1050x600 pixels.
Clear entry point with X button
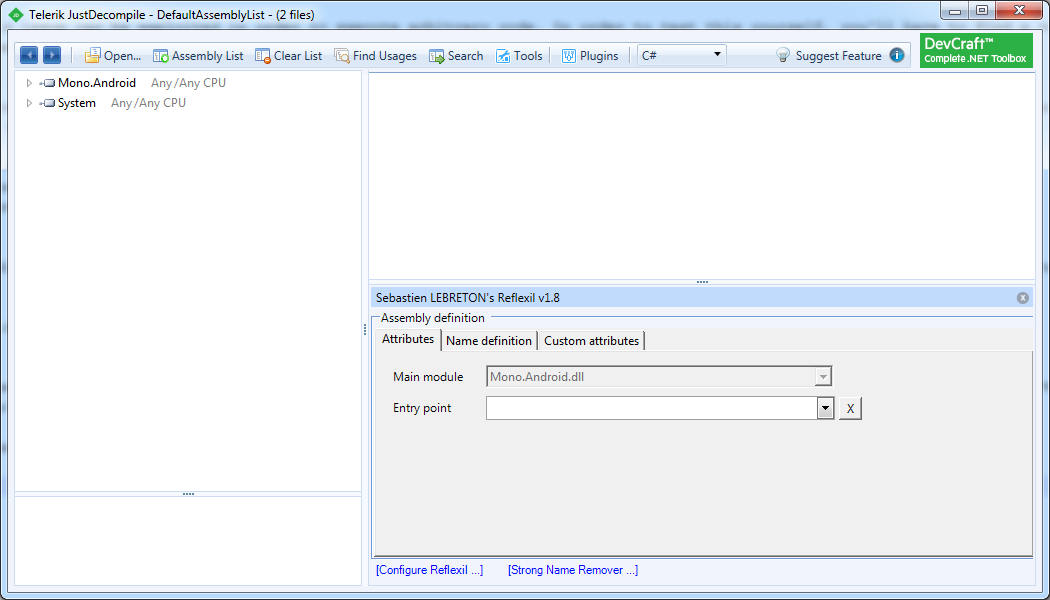[850, 408]
